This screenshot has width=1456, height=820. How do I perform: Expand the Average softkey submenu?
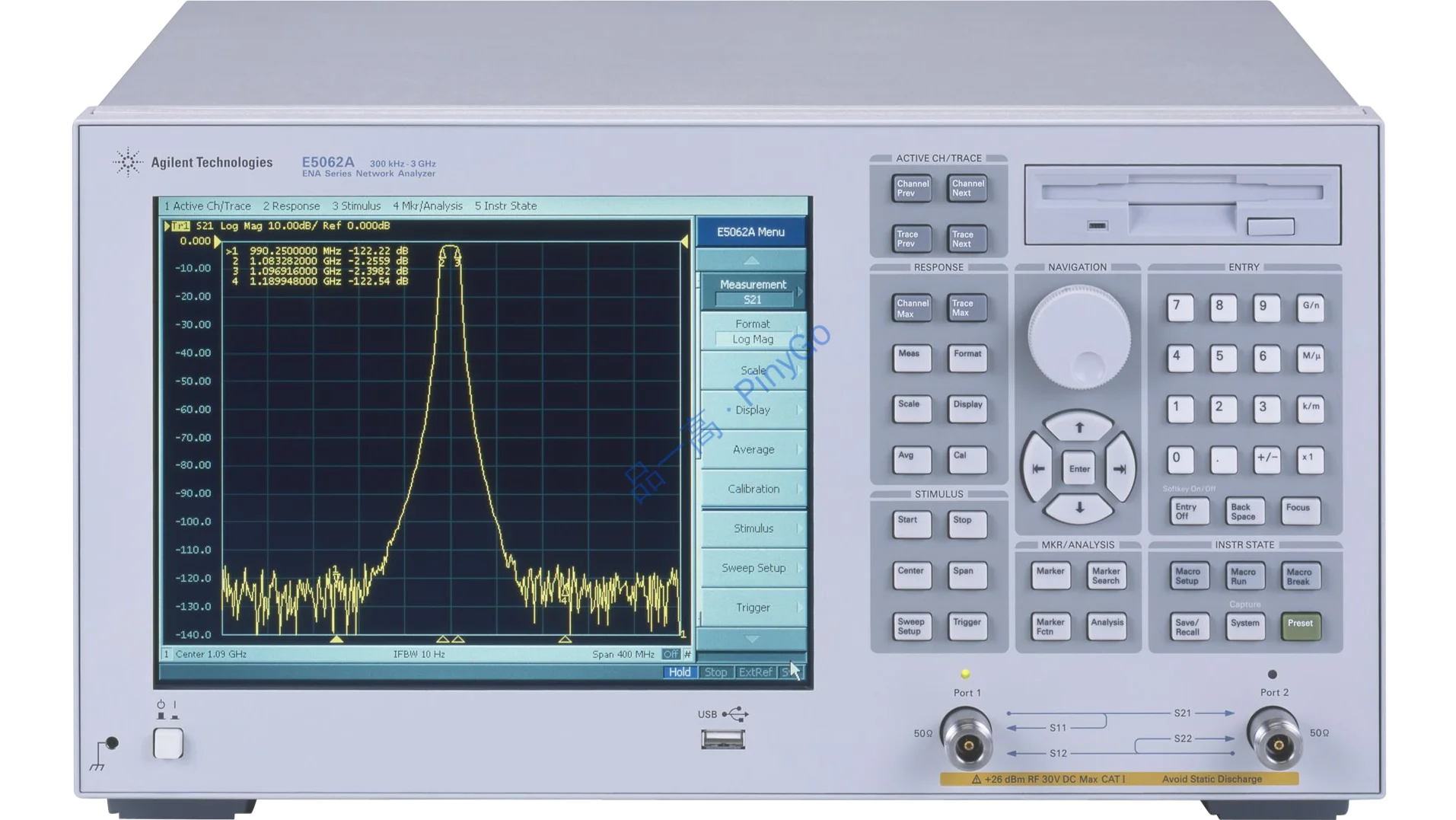753,449
